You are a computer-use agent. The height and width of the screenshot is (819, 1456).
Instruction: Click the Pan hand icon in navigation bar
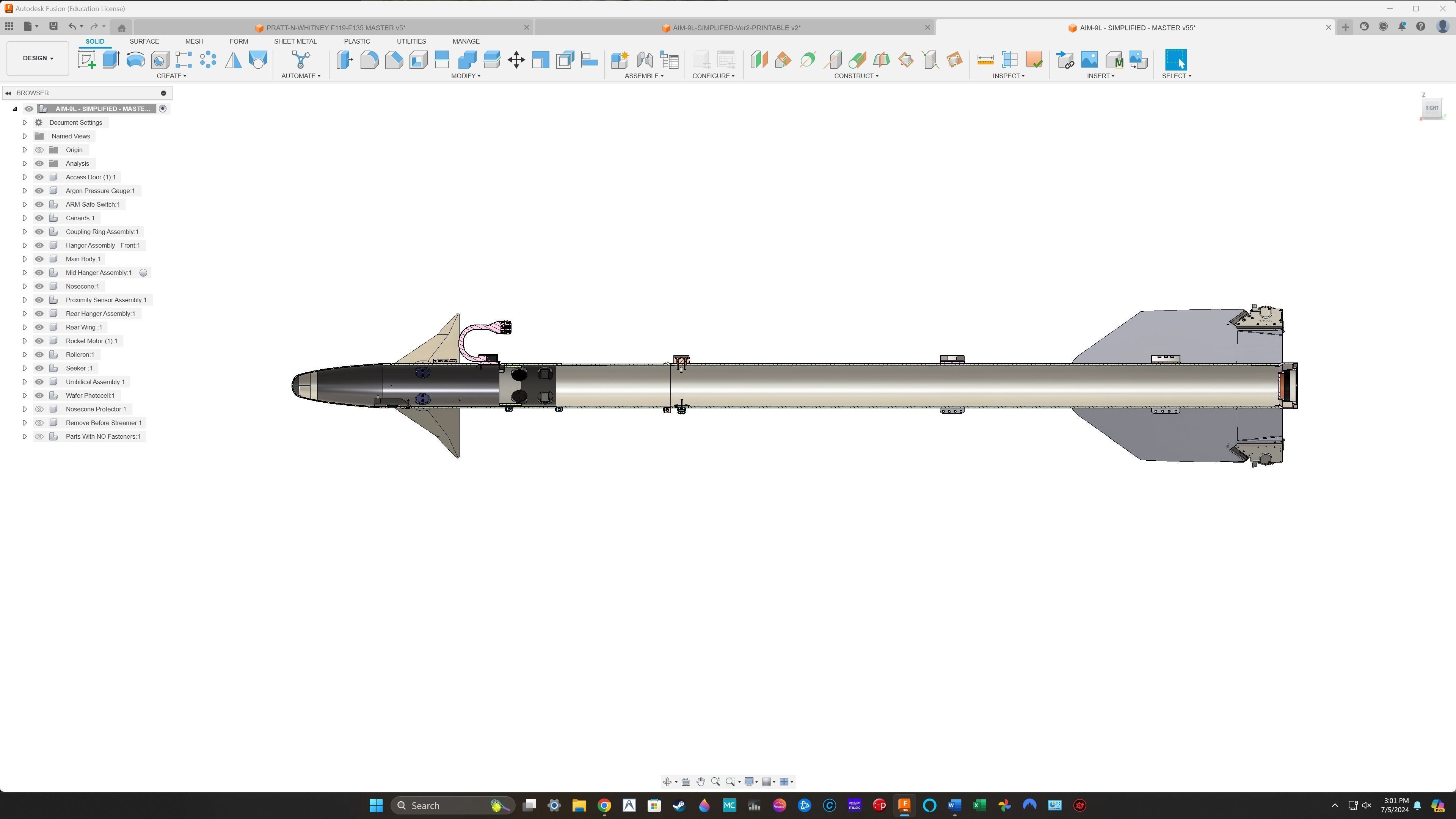click(700, 782)
